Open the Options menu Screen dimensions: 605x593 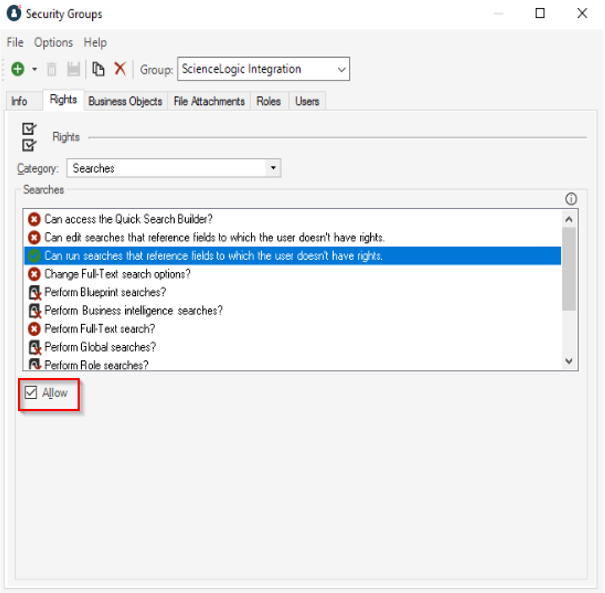pos(53,42)
